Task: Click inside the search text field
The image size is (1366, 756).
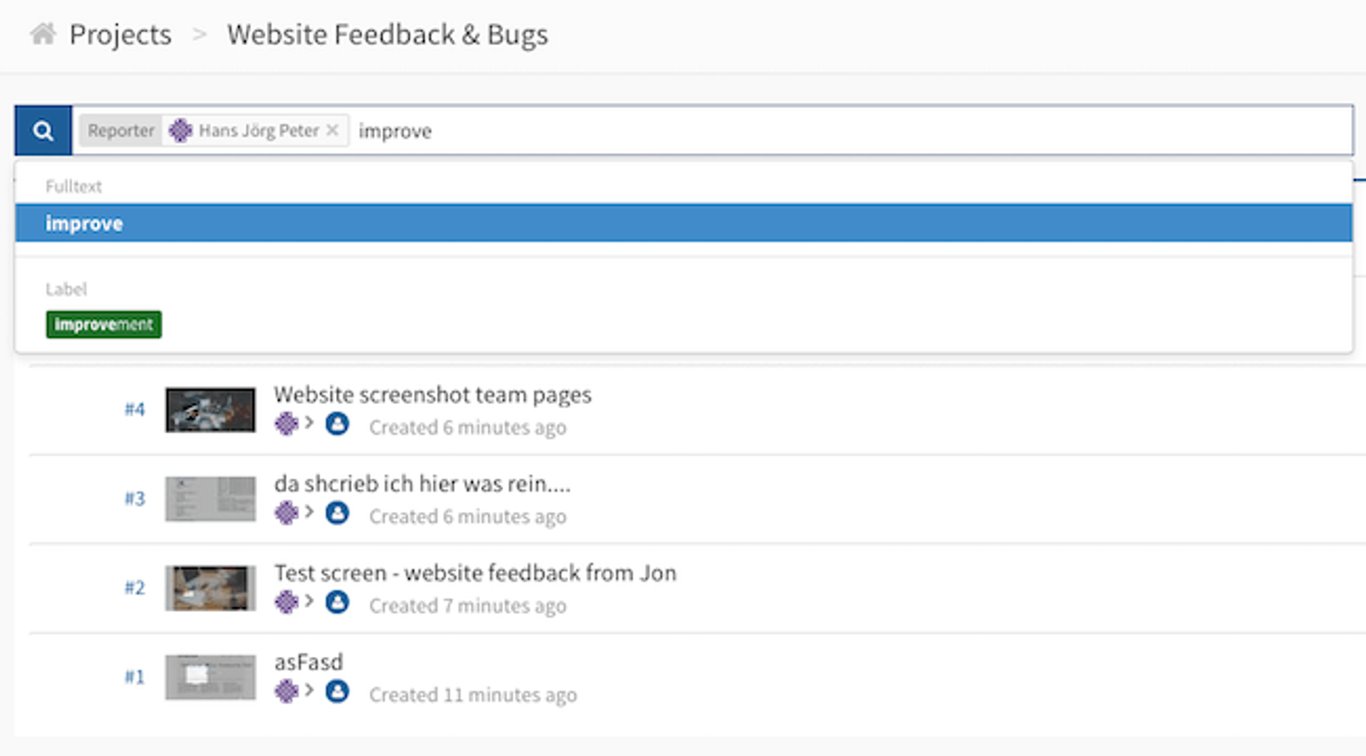Action: 850,131
